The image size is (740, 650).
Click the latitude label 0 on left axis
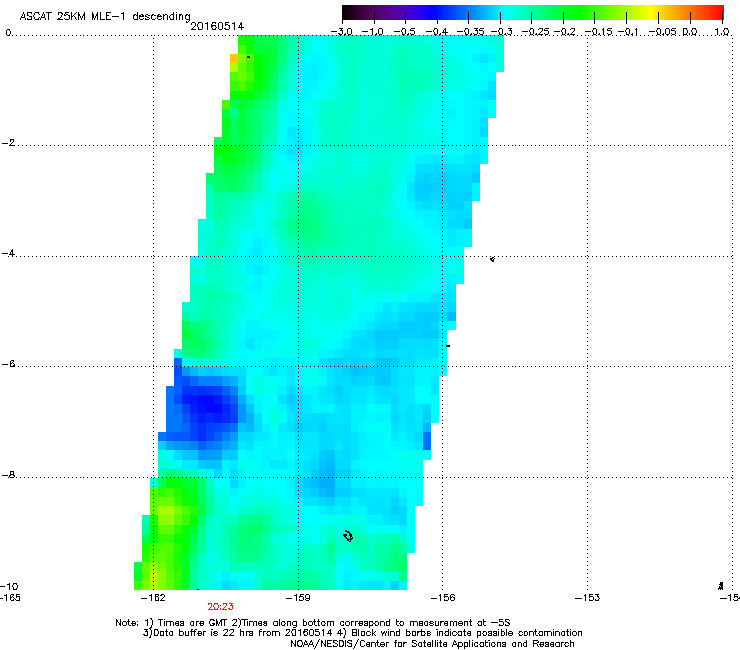(8, 33)
